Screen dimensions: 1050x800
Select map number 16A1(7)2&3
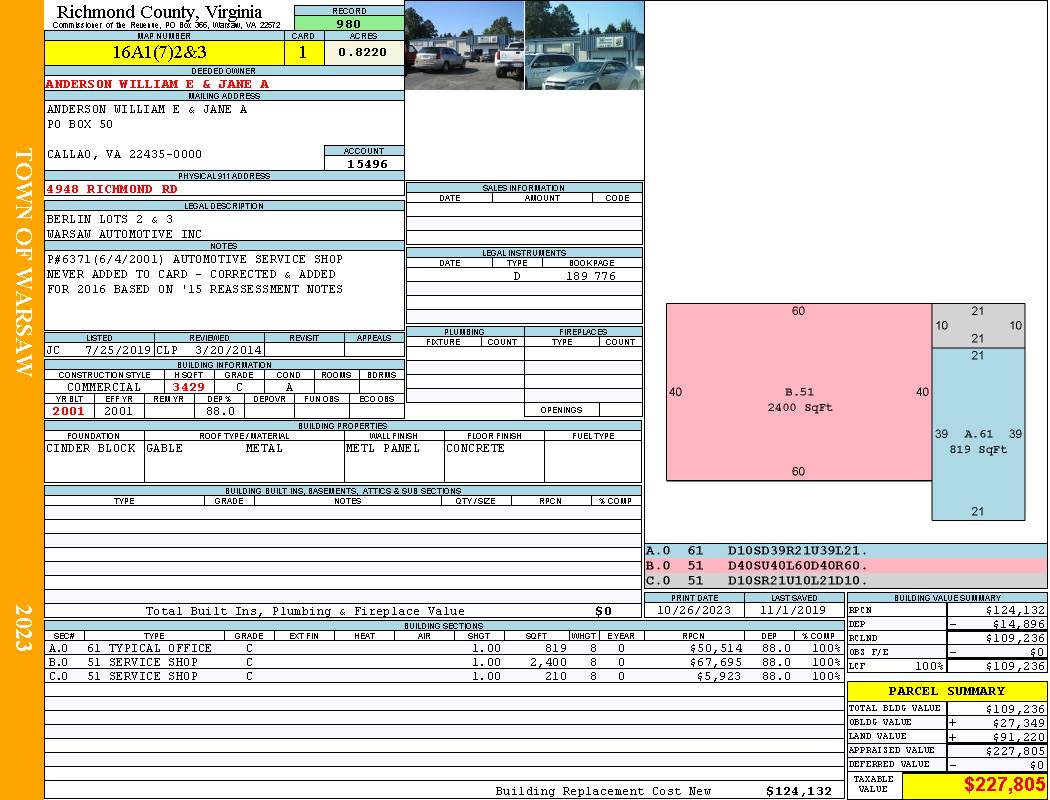[x=159, y=52]
